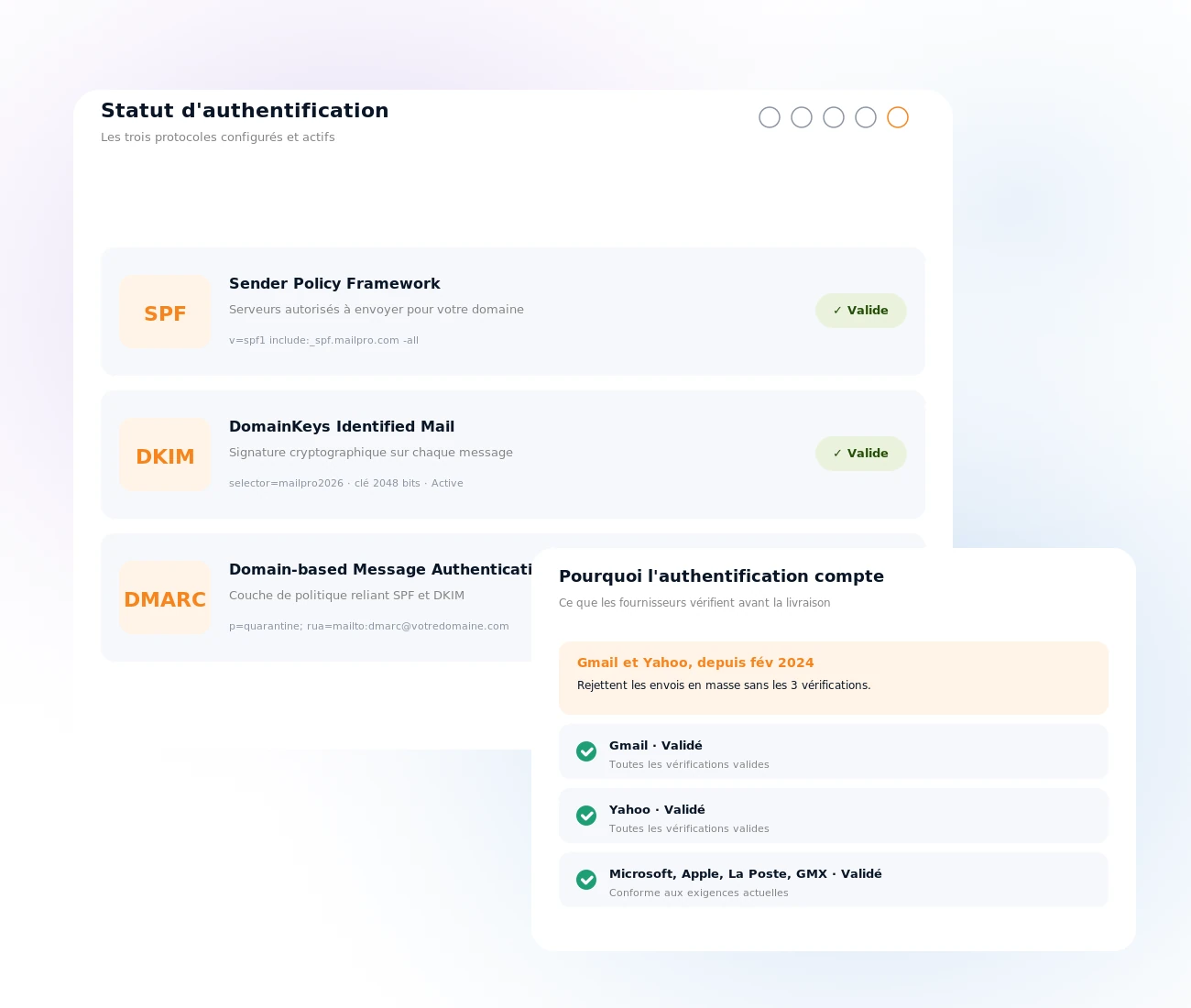This screenshot has height=1008, width=1191.
Task: Click the SPF record v=spf1 include:_spf.mailpro.com -all
Action: 323,340
